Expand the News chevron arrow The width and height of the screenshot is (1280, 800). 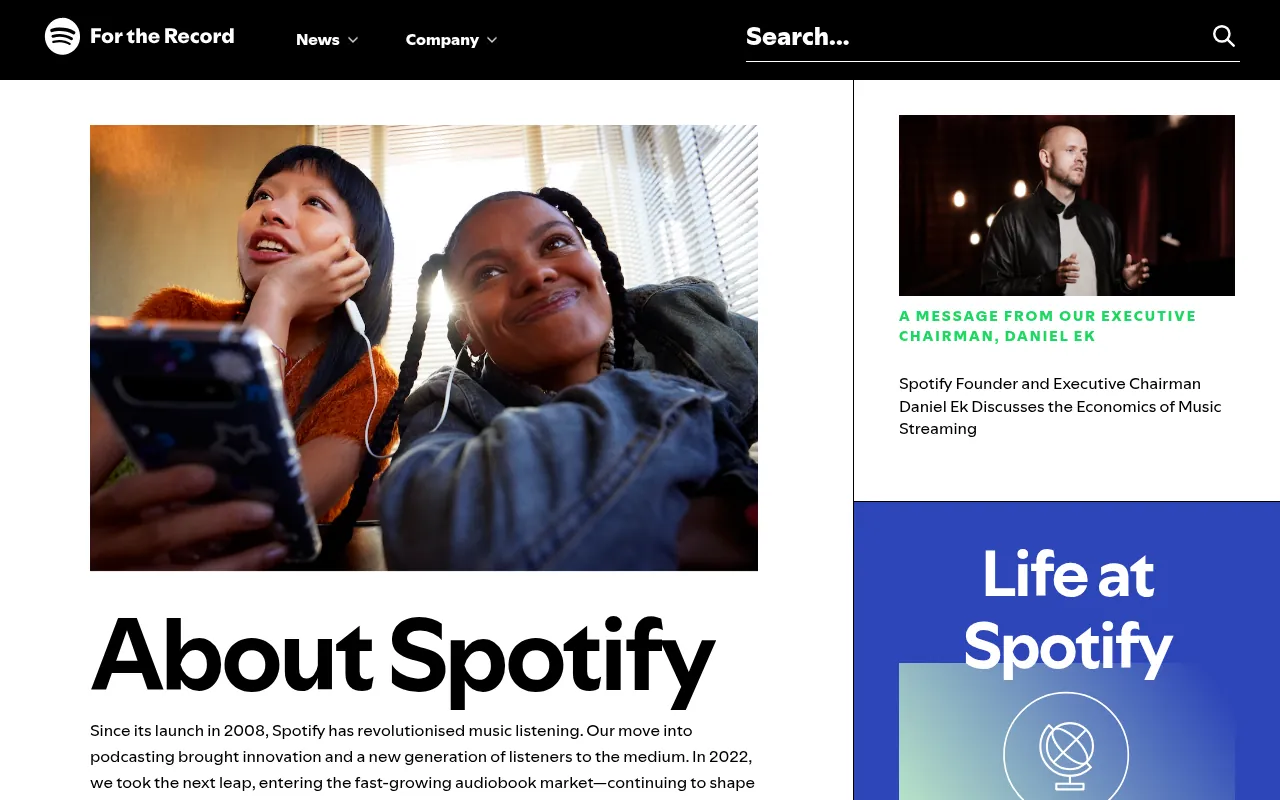click(353, 40)
